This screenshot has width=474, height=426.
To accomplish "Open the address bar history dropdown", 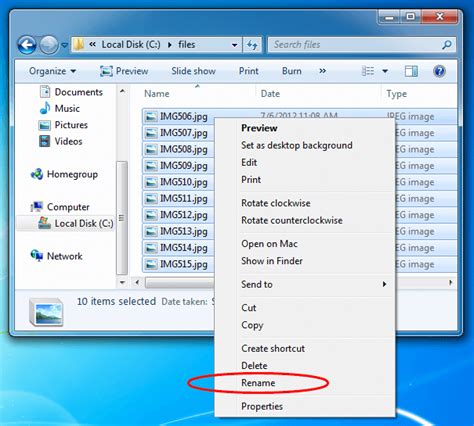I will click(235, 45).
